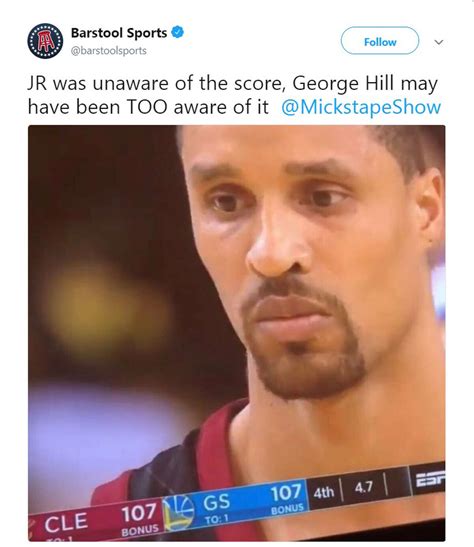This screenshot has width=474, height=547.
Task: Click the tweet text about JR
Action: (x=234, y=95)
